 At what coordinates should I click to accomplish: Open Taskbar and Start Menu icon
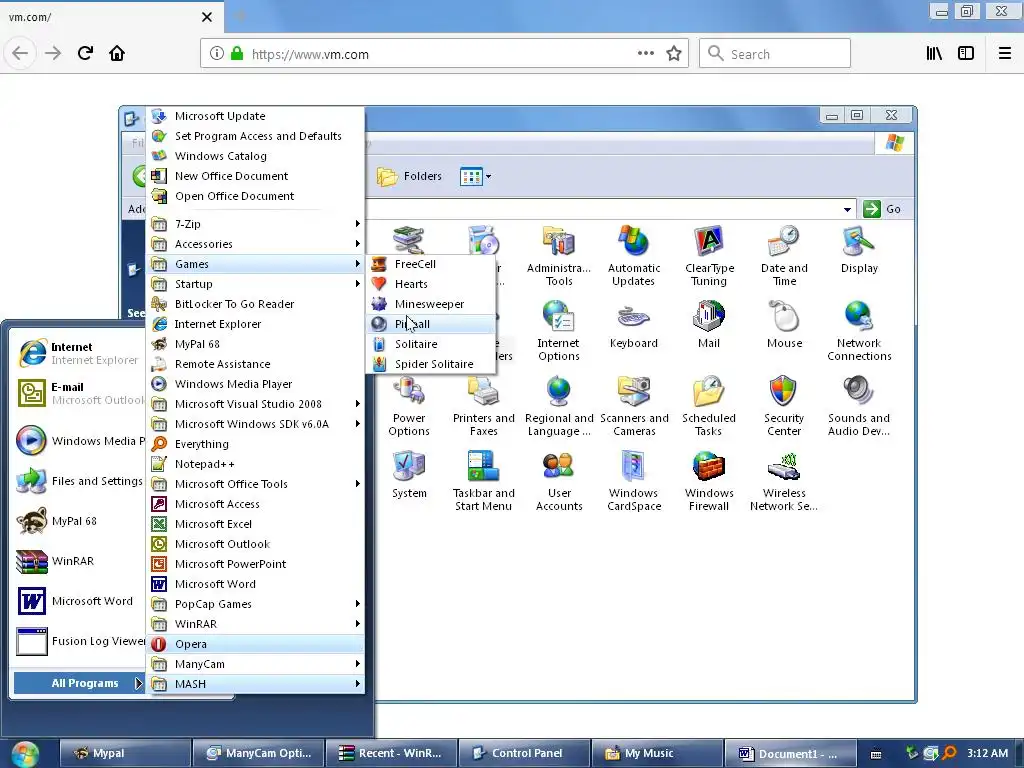pyautogui.click(x=484, y=481)
